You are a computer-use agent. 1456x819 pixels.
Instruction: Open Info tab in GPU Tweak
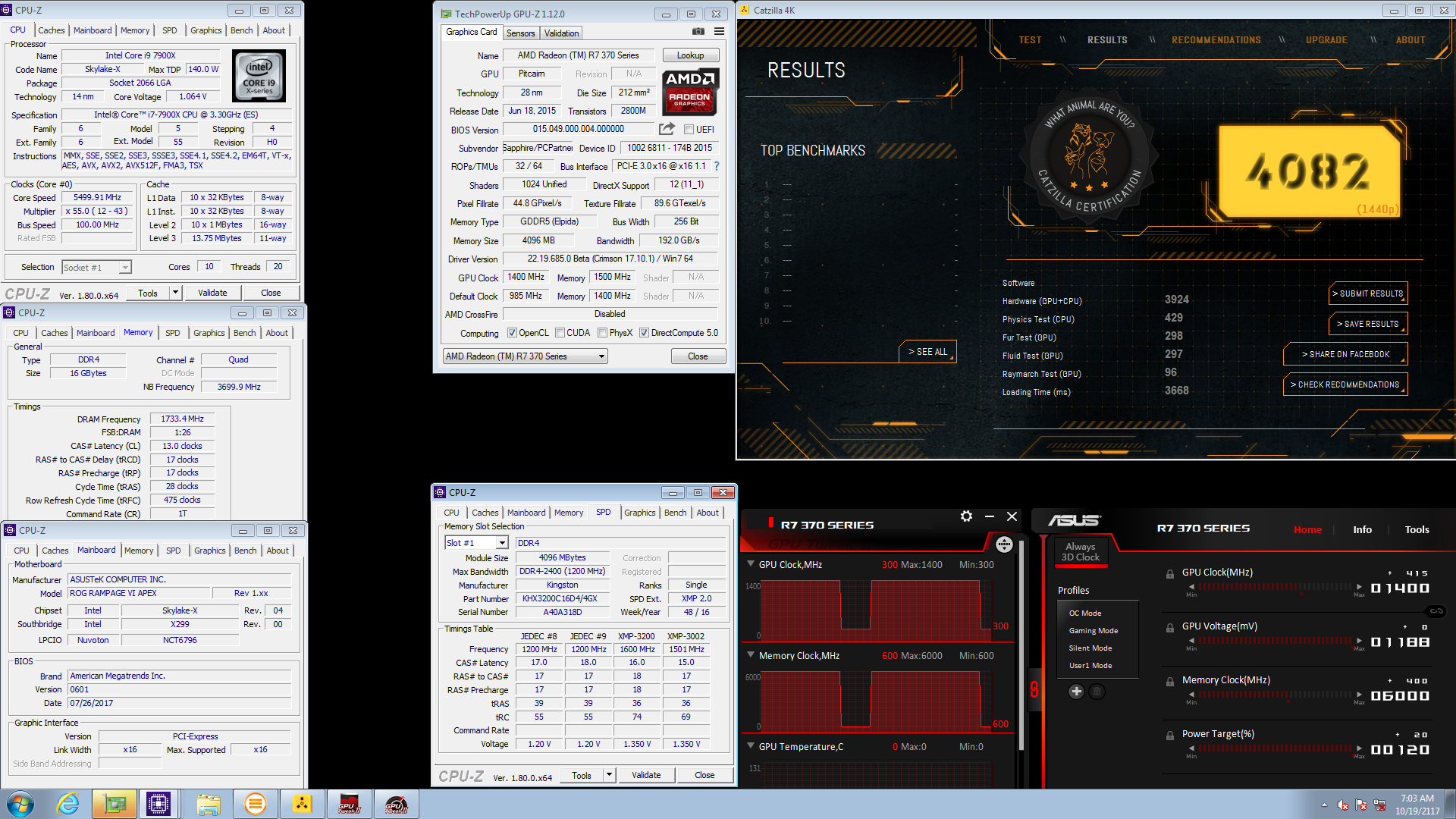(1362, 529)
